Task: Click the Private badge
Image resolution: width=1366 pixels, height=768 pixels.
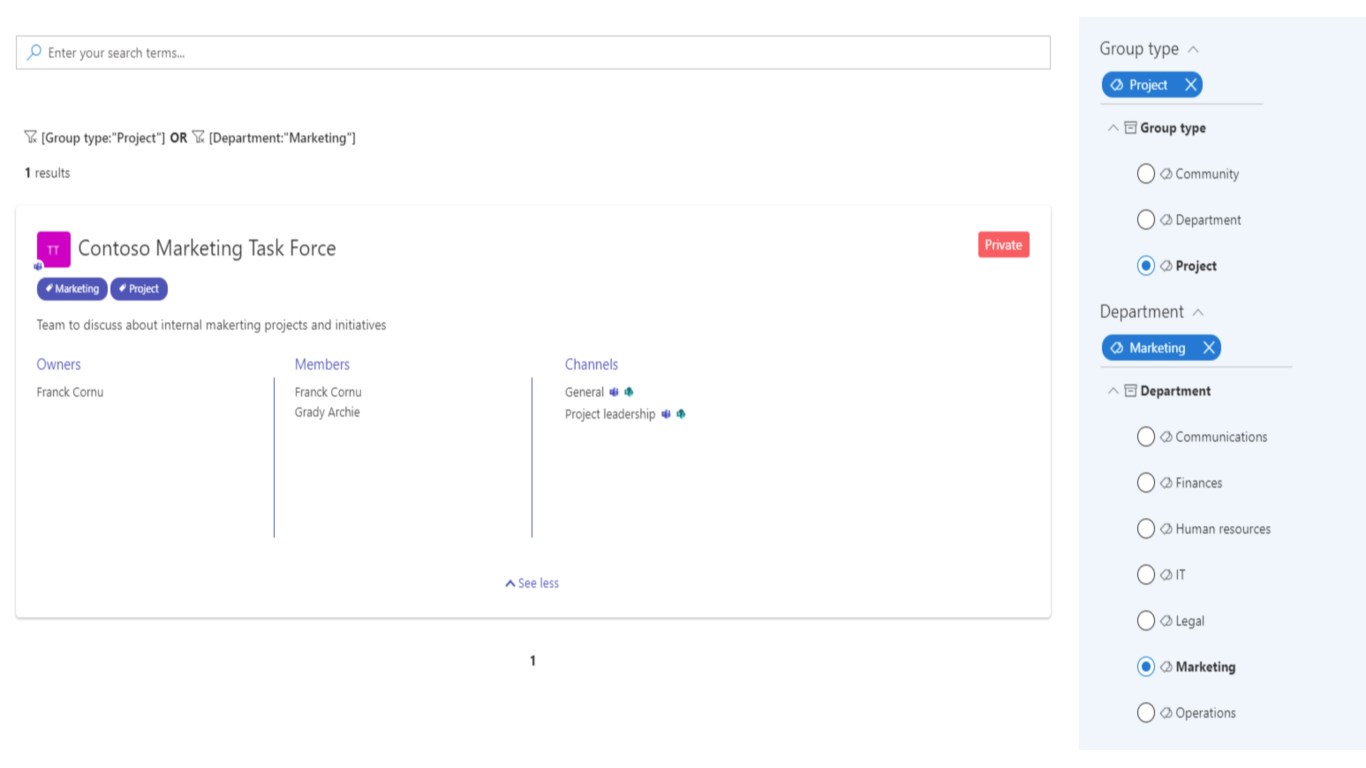Action: (1003, 245)
